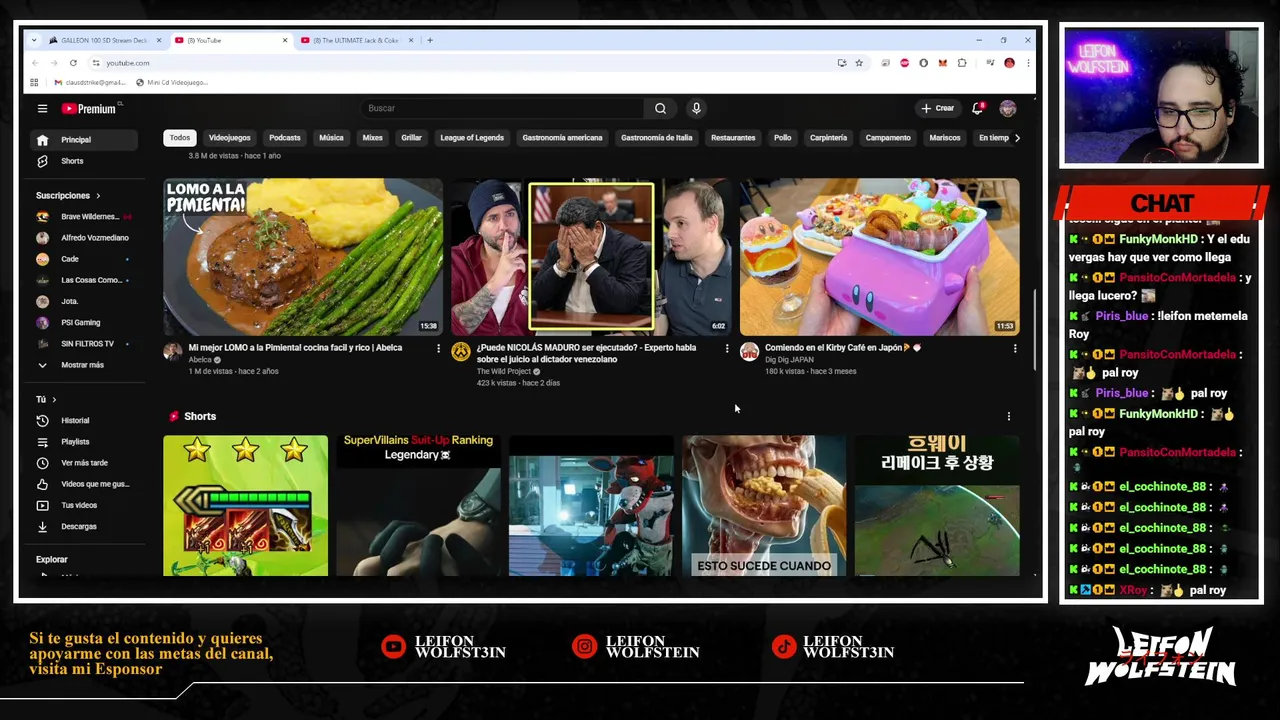
Task: Open the YouTube account avatar menu
Action: click(1008, 108)
